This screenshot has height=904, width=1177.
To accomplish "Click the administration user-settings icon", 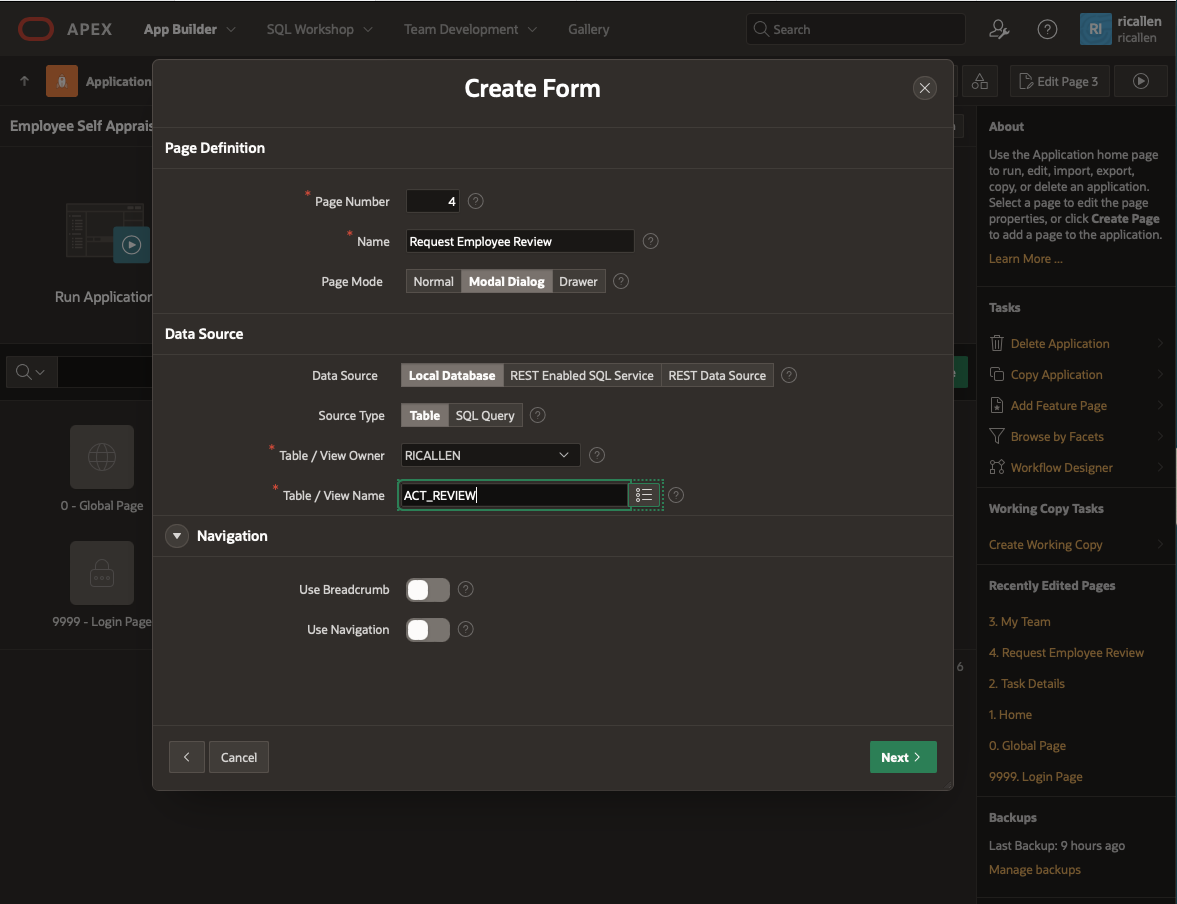I will click(x=999, y=29).
